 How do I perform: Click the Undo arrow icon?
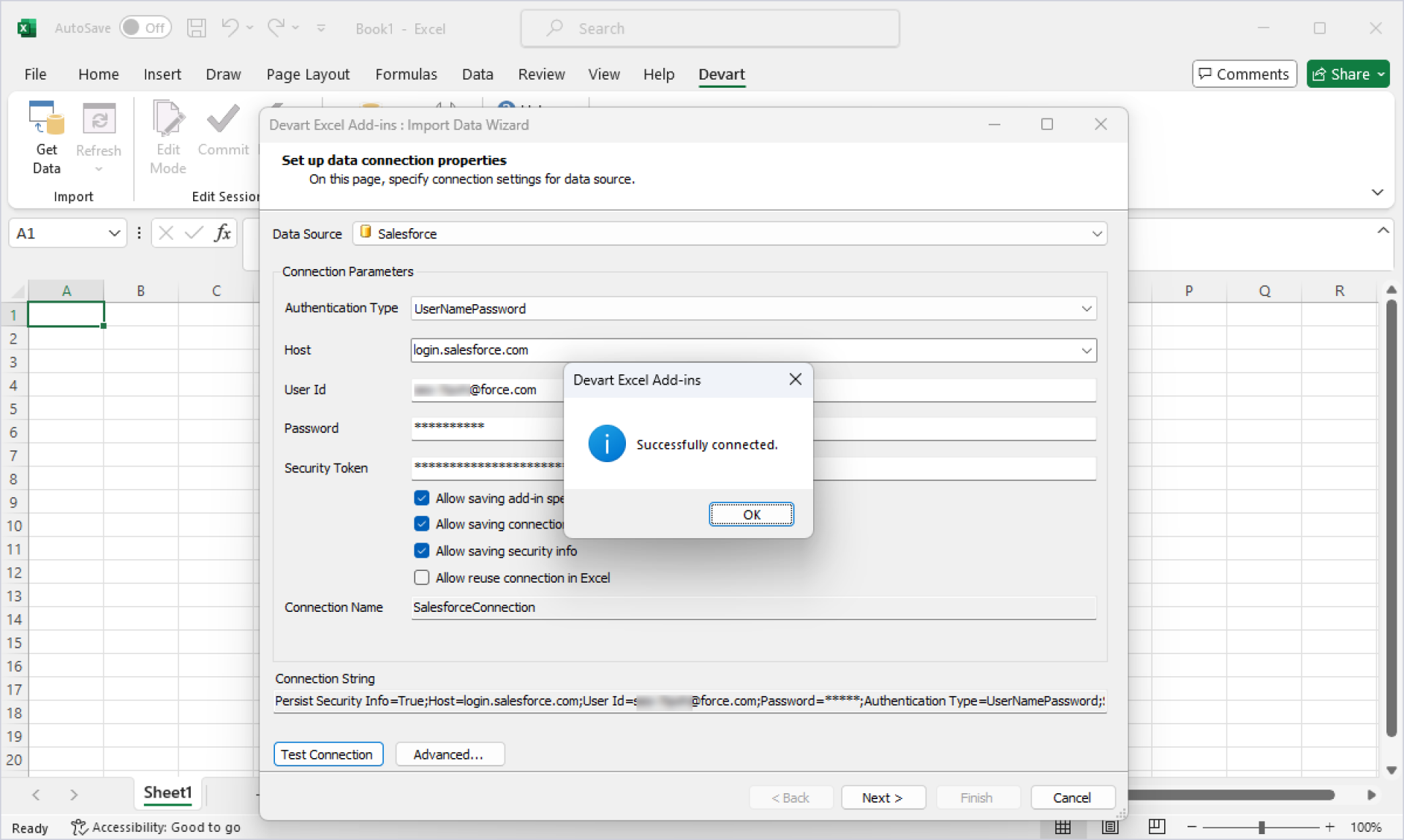230,28
